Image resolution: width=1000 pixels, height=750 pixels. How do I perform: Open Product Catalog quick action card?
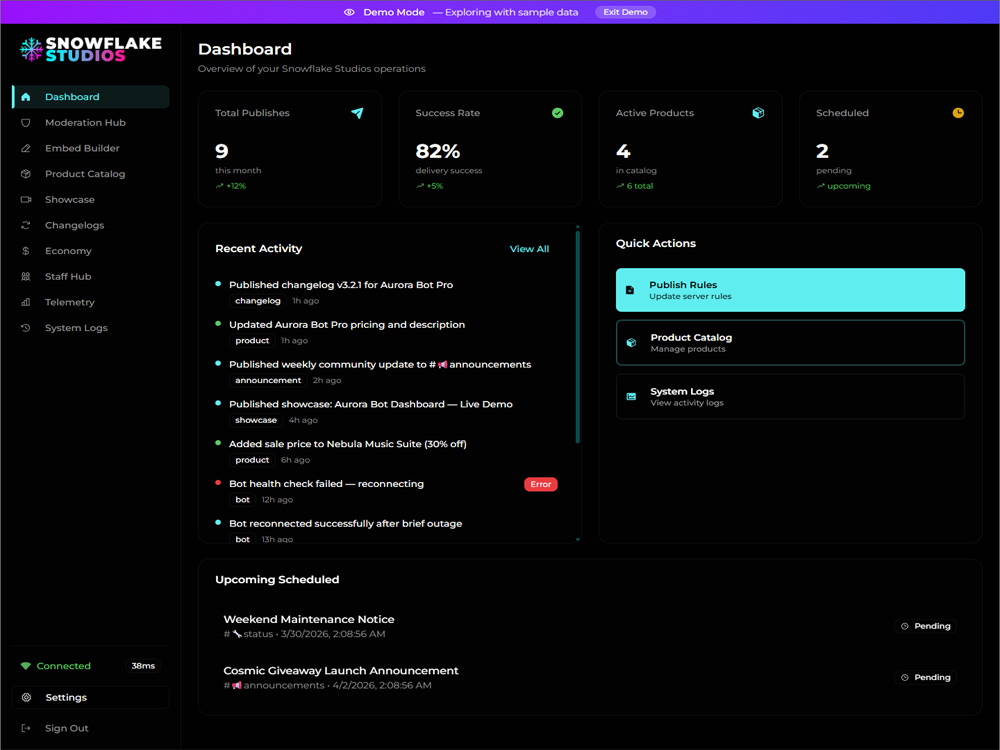(790, 342)
